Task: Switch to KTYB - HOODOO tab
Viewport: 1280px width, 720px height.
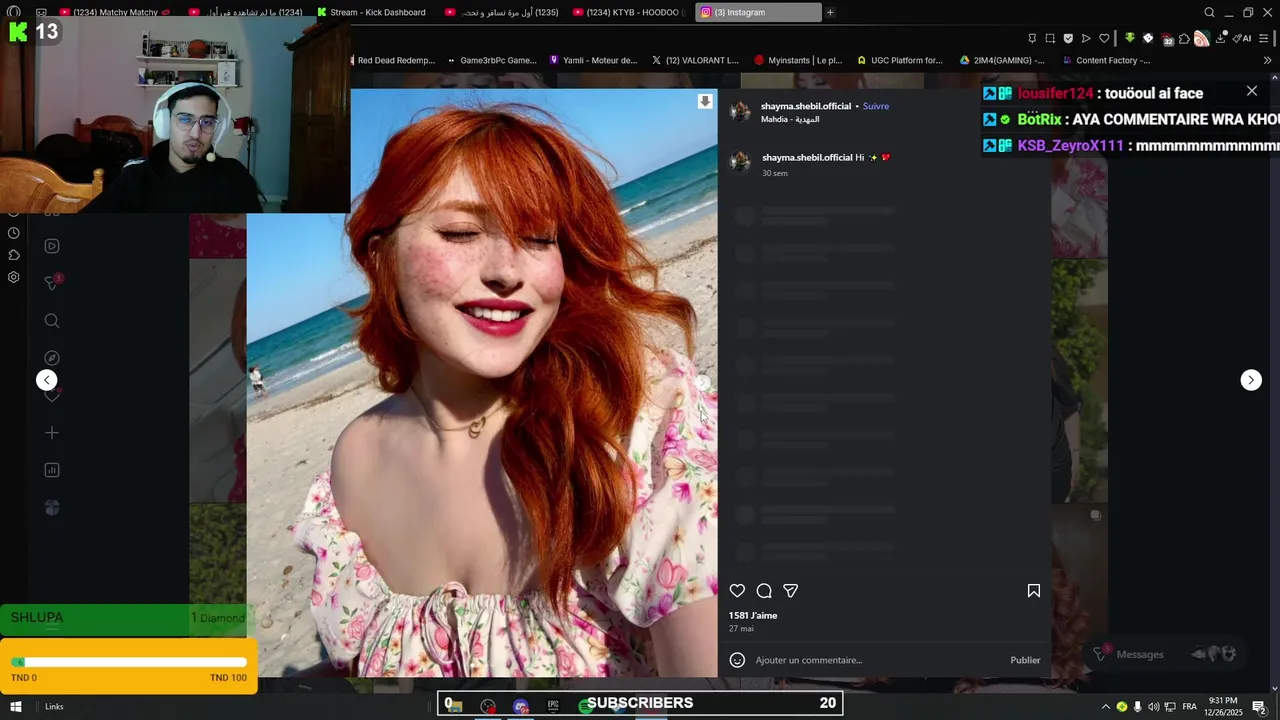Action: (630, 12)
